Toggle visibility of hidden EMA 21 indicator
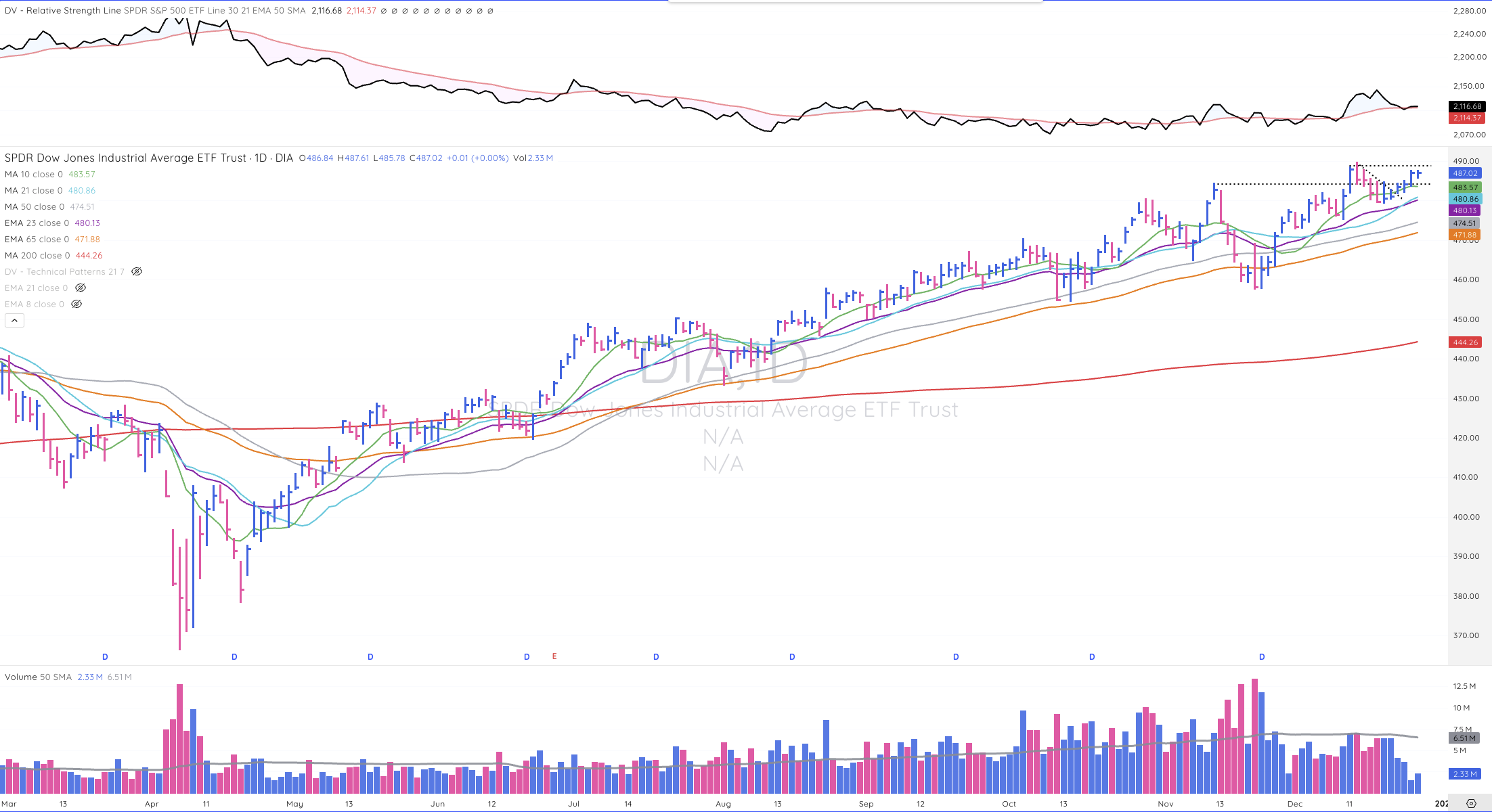Image resolution: width=1492 pixels, height=812 pixels. pyautogui.click(x=81, y=288)
